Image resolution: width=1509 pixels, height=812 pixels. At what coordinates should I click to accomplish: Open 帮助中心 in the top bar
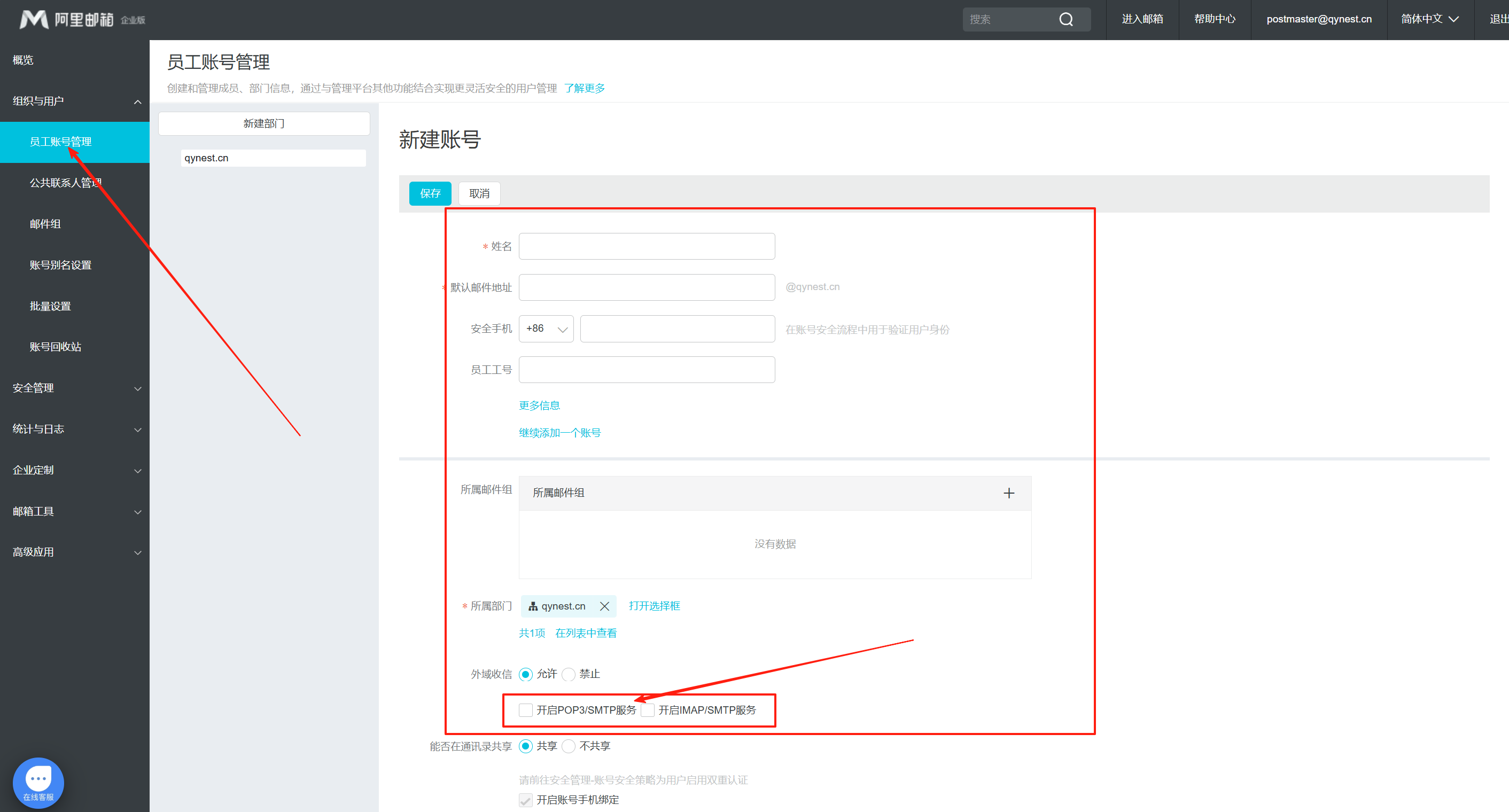tap(1215, 19)
